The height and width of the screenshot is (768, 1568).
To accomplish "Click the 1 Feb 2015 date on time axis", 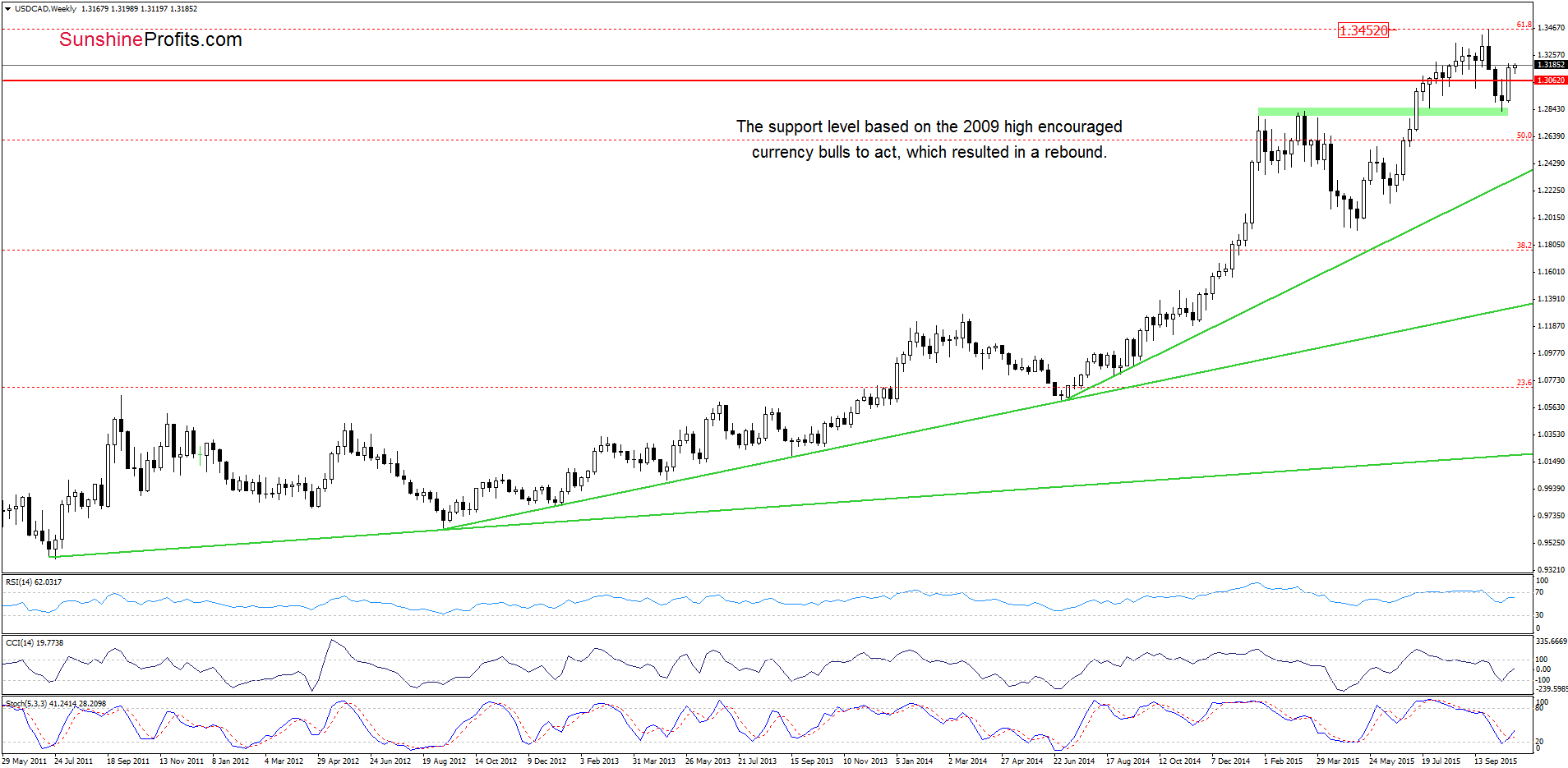I will (1284, 761).
